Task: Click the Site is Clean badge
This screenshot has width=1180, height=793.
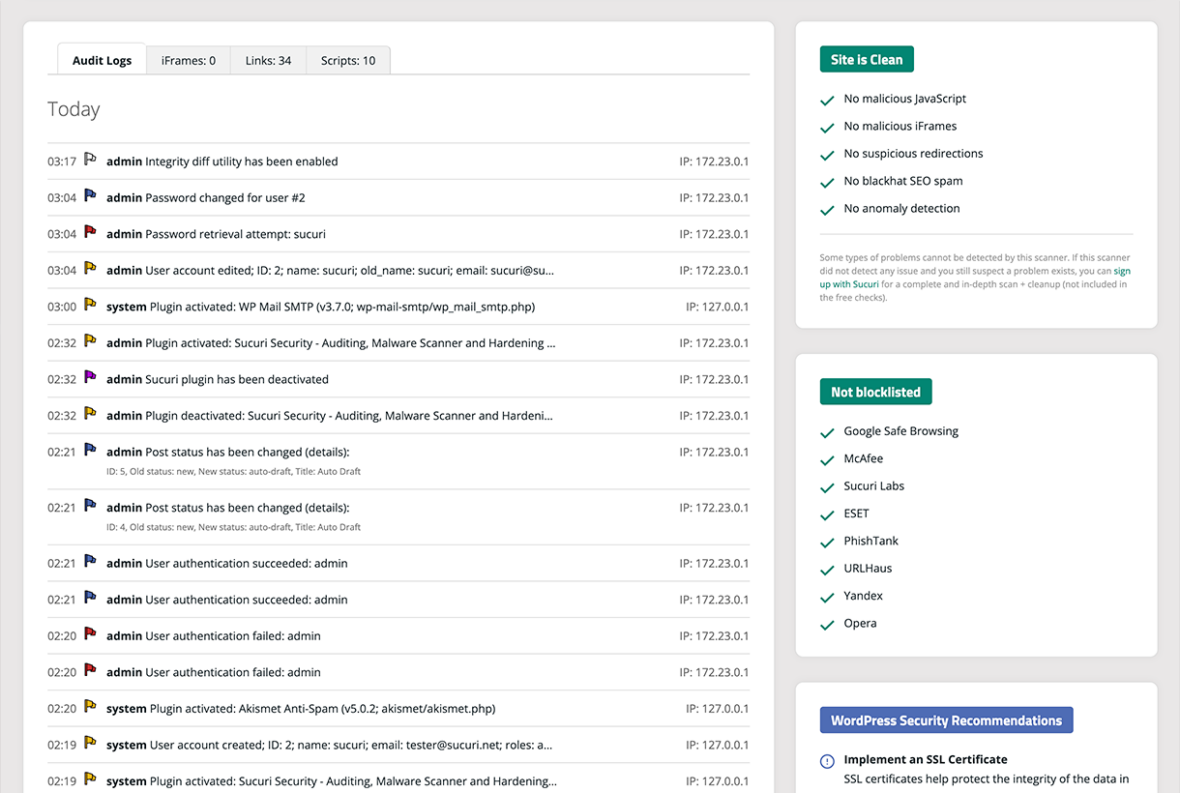Action: pyautogui.click(x=866, y=60)
